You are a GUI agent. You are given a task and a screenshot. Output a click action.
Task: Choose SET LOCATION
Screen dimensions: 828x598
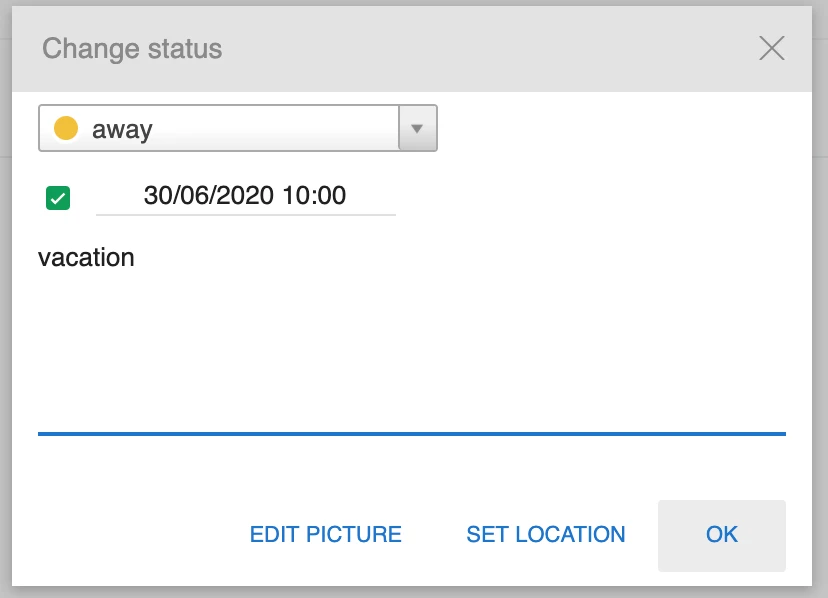tap(546, 535)
